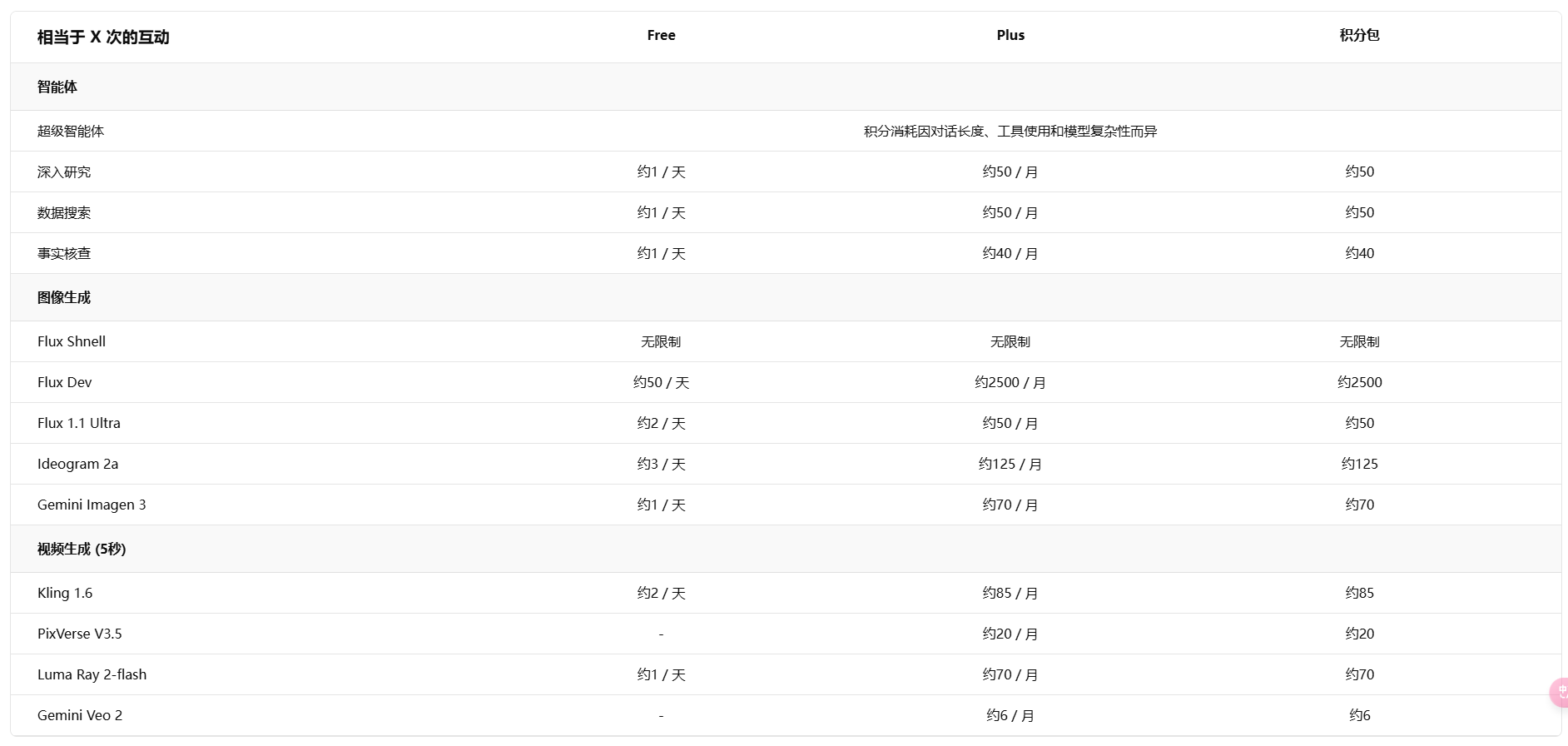
Task: Click Flux Shnell Plus value 无限制
Action: coord(1010,341)
